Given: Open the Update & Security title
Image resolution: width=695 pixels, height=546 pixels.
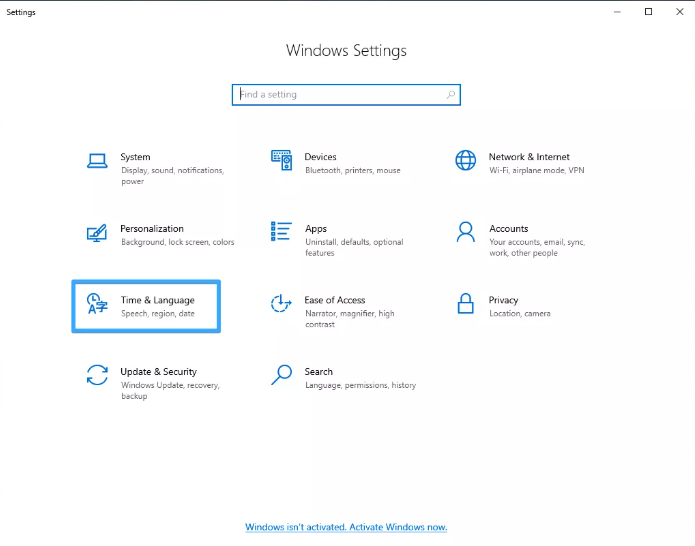Looking at the screenshot, I should [x=159, y=372].
